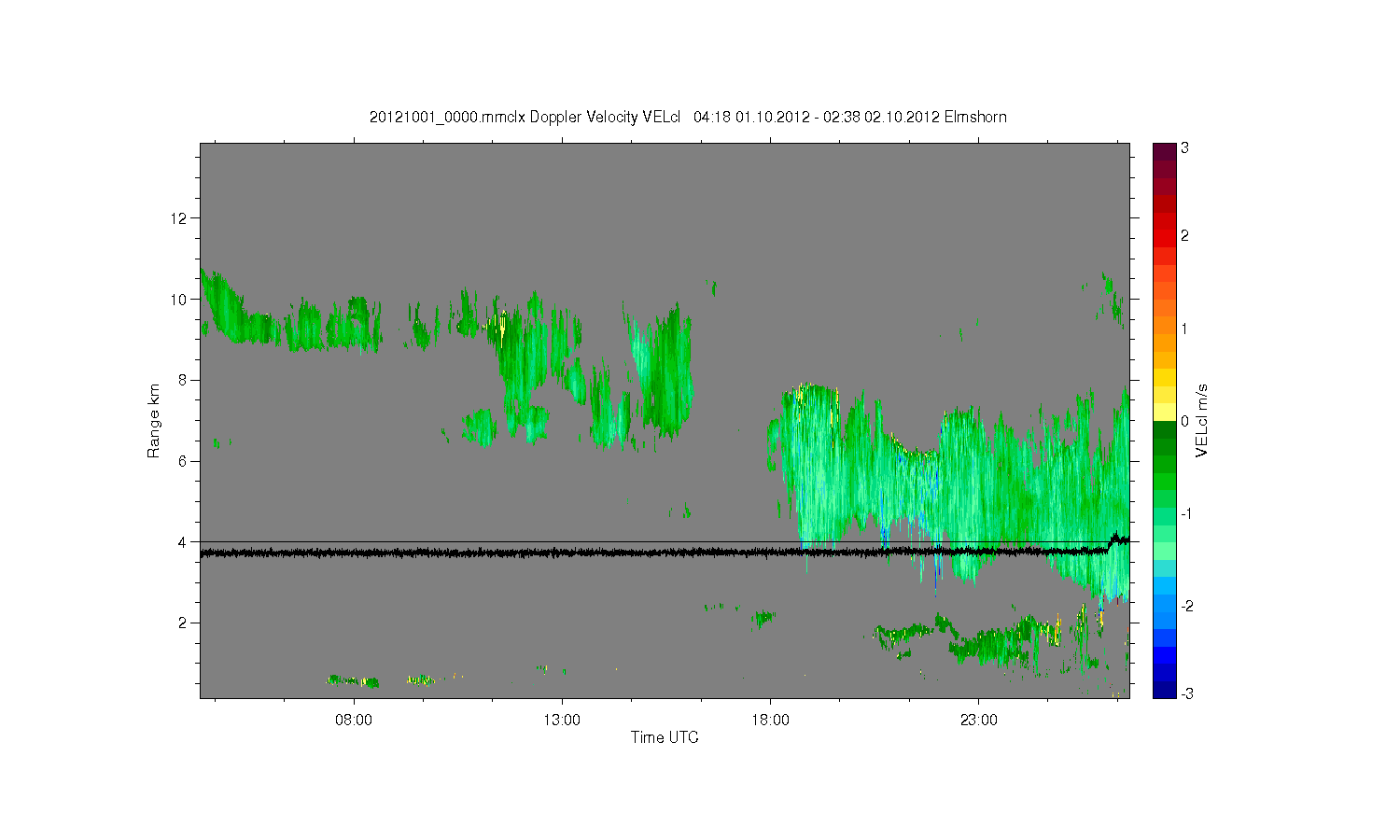Click the 2 range tick label
Image resolution: width=1400 pixels, height=840 pixels.
[x=183, y=623]
